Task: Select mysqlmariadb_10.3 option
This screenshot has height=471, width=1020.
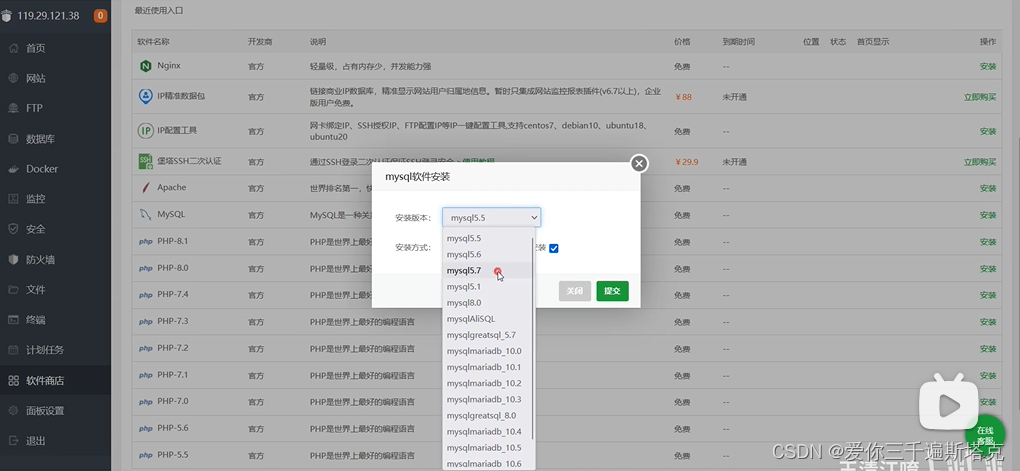Action: (x=488, y=399)
